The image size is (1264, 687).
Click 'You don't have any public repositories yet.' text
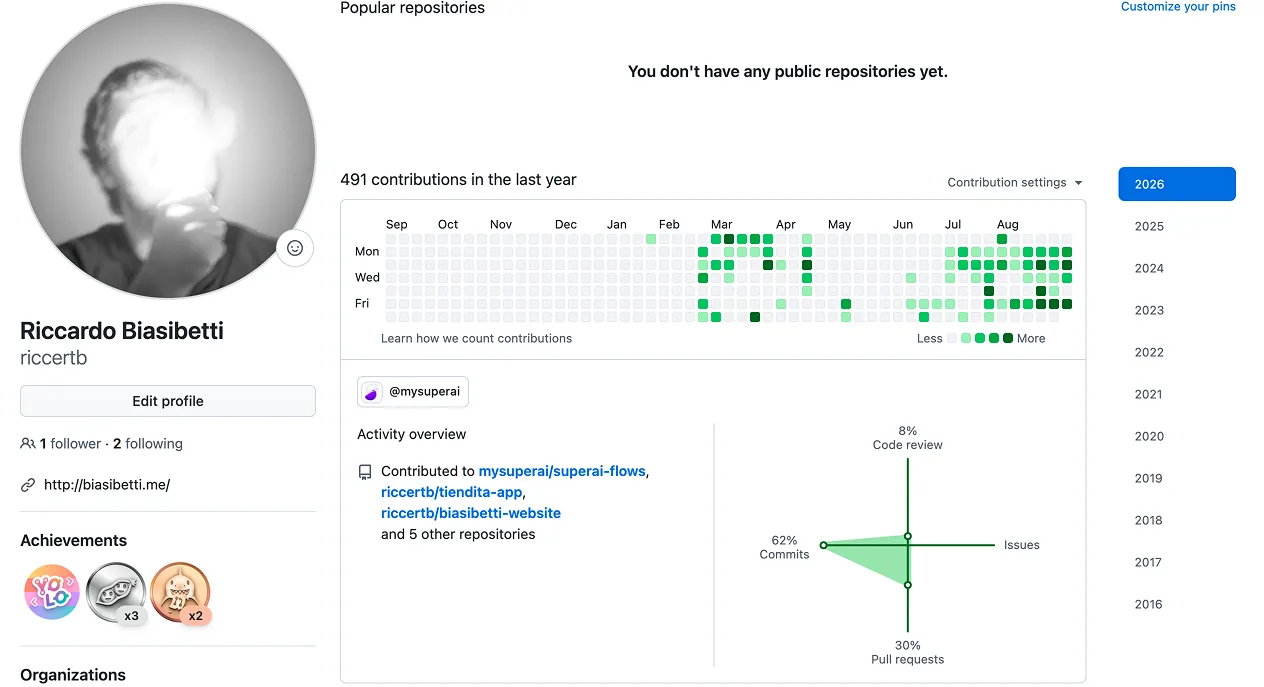point(788,71)
